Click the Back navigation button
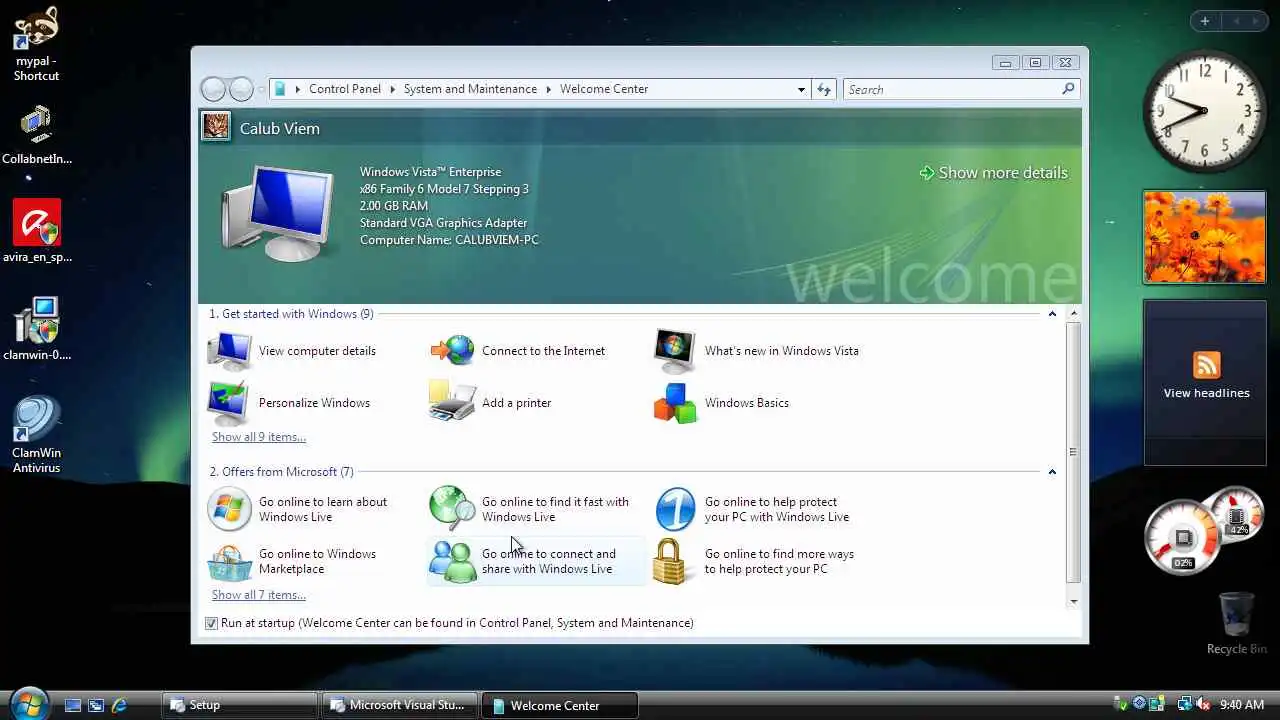This screenshot has height=720, width=1280. (x=213, y=89)
